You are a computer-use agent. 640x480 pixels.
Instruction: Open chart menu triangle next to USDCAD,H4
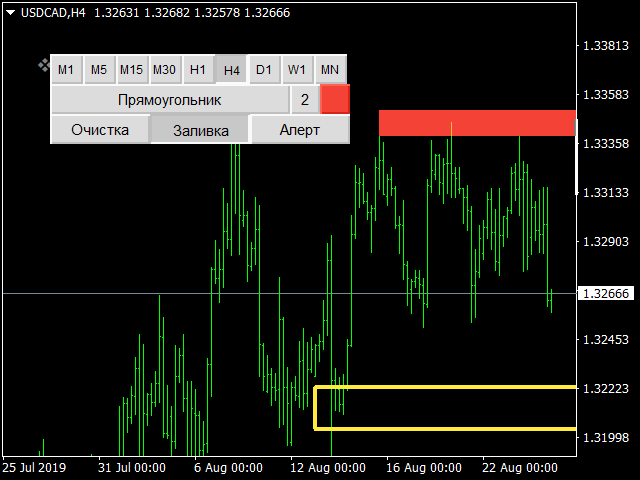coord(11,13)
